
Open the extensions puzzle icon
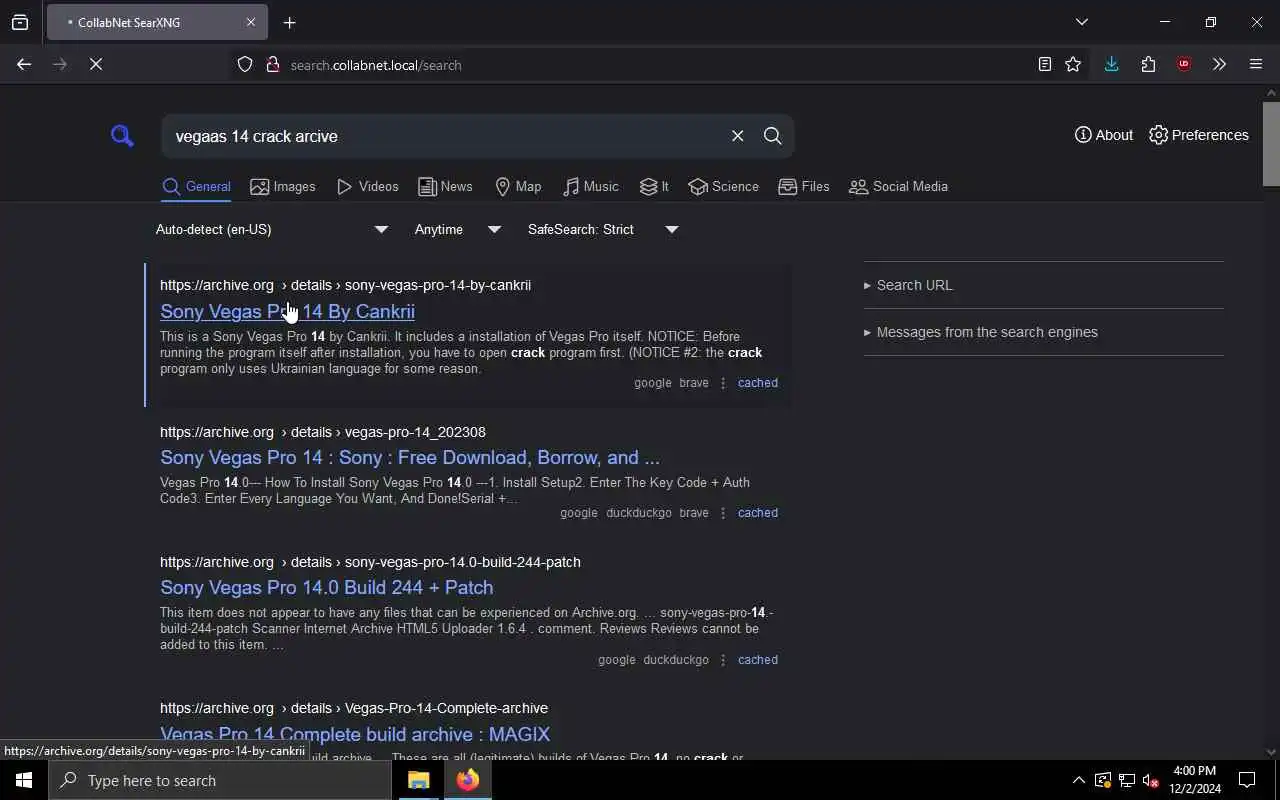point(1148,65)
